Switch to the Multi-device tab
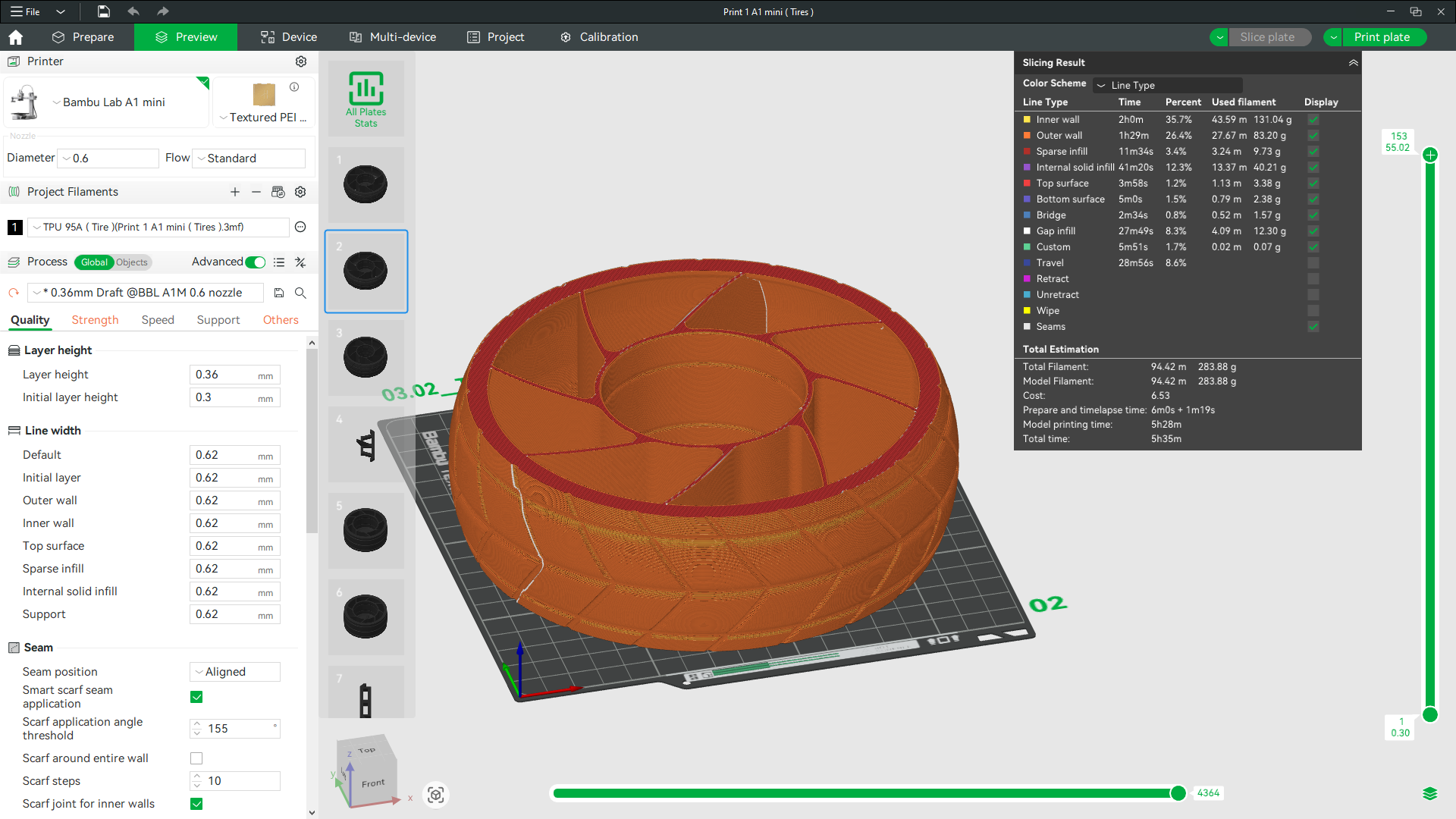The image size is (1456, 819). (392, 37)
